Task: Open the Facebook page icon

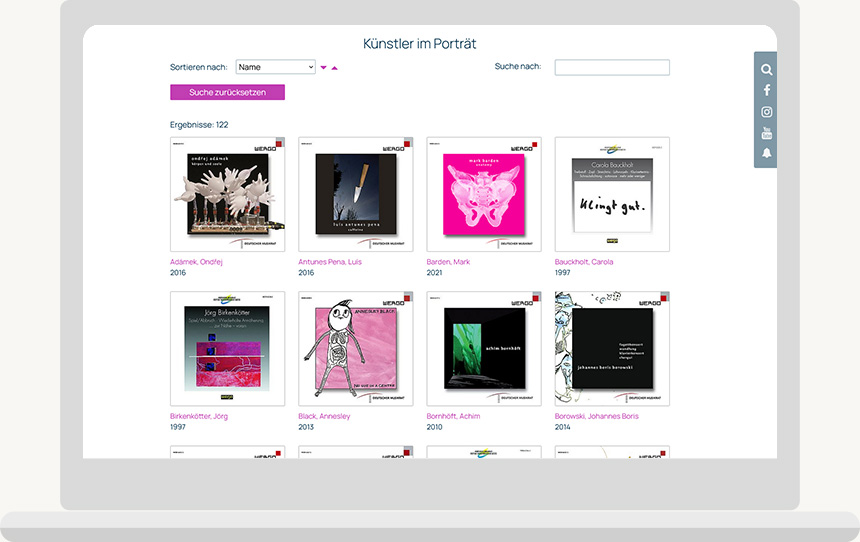Action: click(x=767, y=91)
